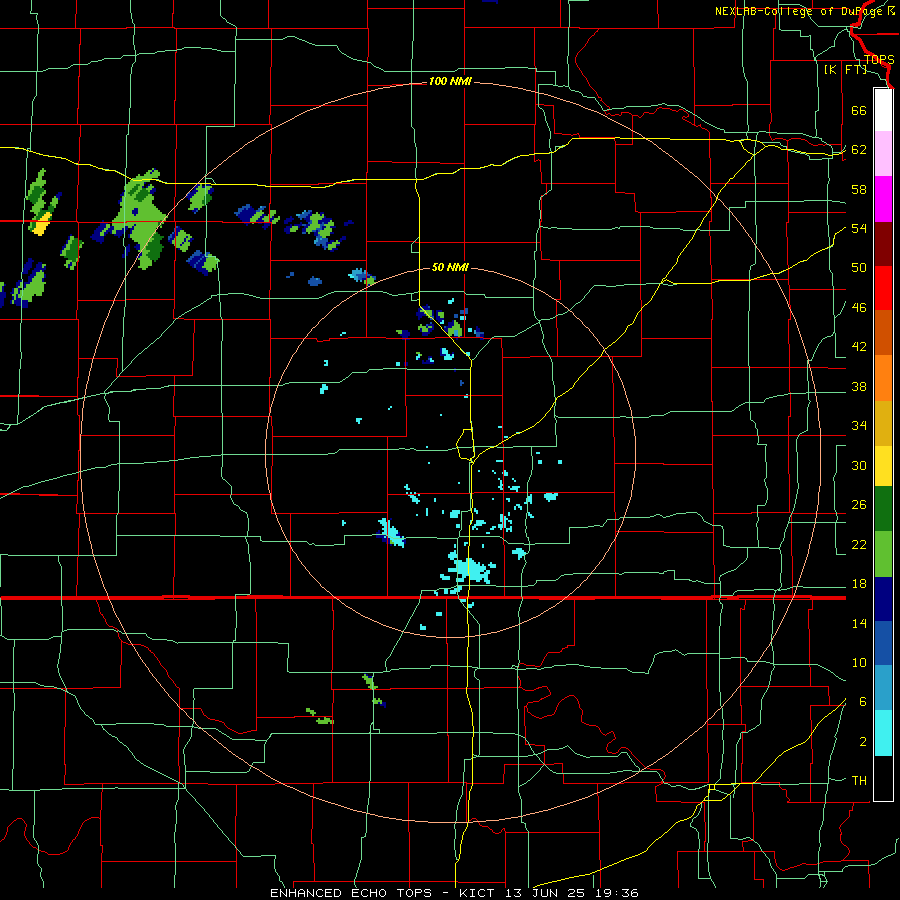Select the dark red legend color band

pyautogui.click(x=883, y=244)
